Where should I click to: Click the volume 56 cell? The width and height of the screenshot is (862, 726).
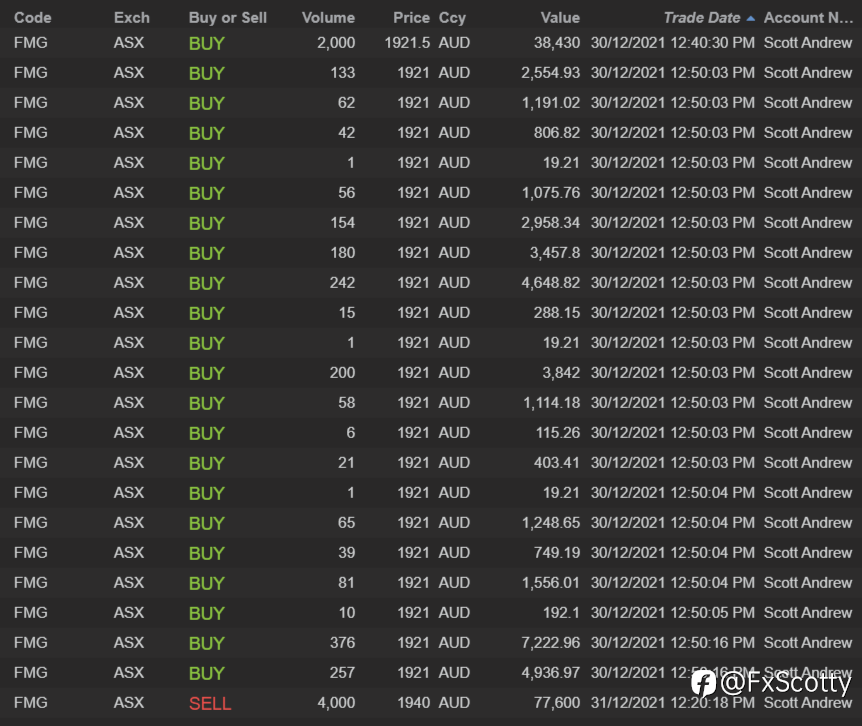tap(346, 192)
